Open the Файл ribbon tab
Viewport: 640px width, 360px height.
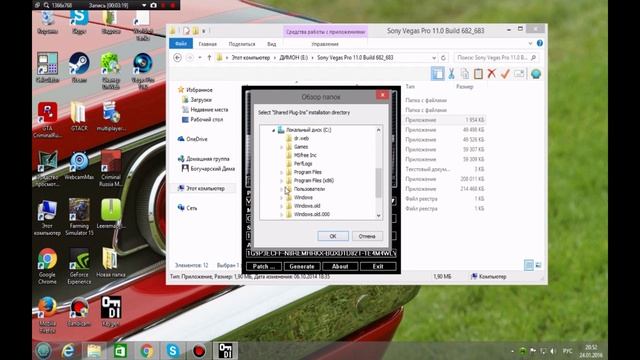(x=181, y=44)
